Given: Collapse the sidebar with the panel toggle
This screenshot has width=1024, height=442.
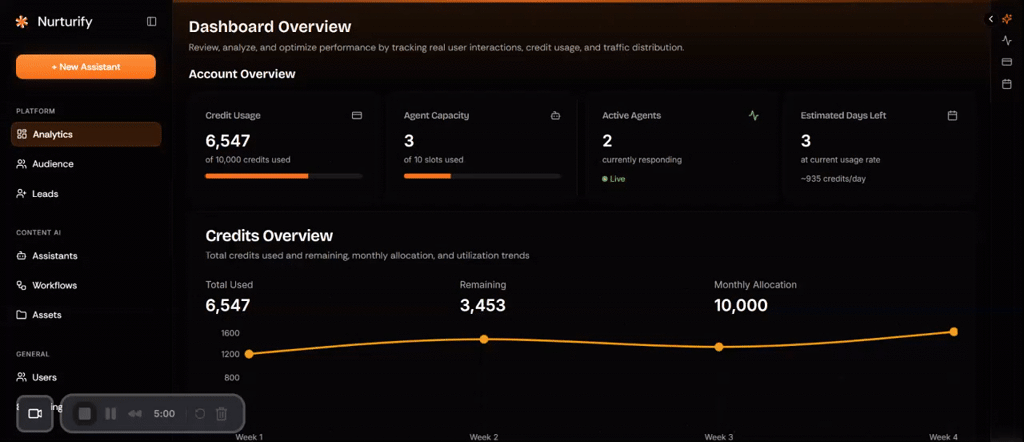Looking at the screenshot, I should pyautogui.click(x=152, y=22).
